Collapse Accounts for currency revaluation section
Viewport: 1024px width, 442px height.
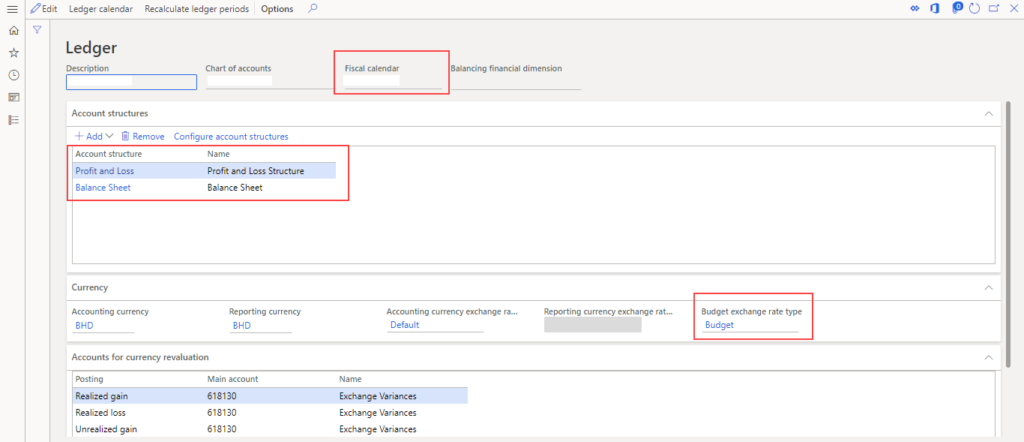(x=989, y=357)
